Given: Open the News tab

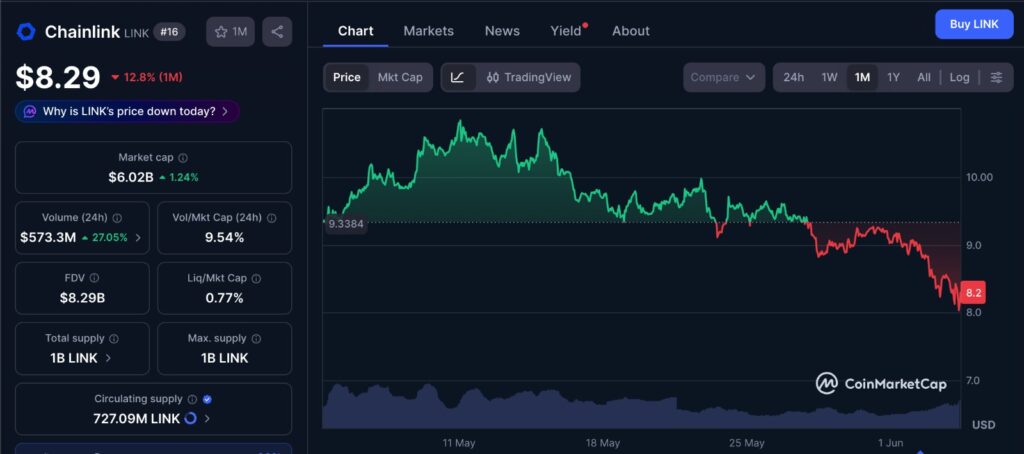Looking at the screenshot, I should tap(502, 31).
